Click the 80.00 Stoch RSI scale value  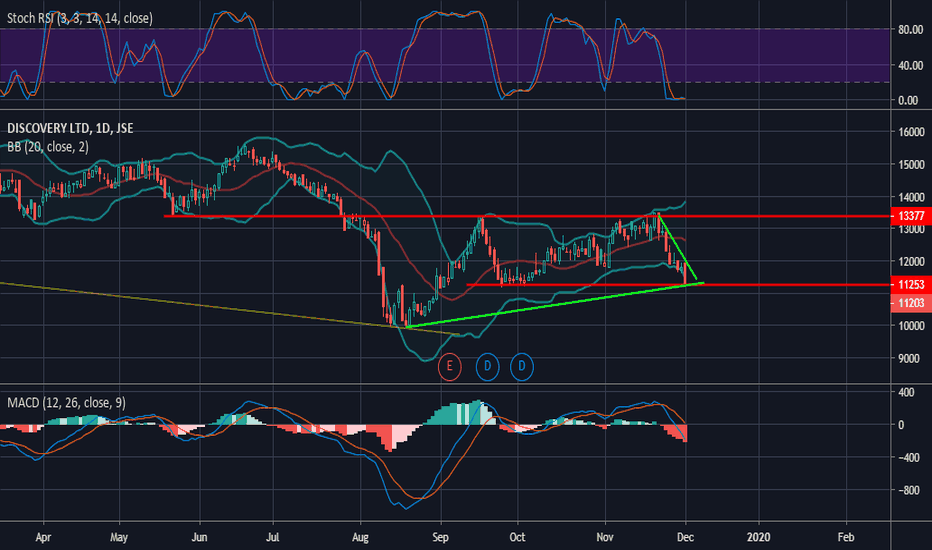tap(910, 29)
